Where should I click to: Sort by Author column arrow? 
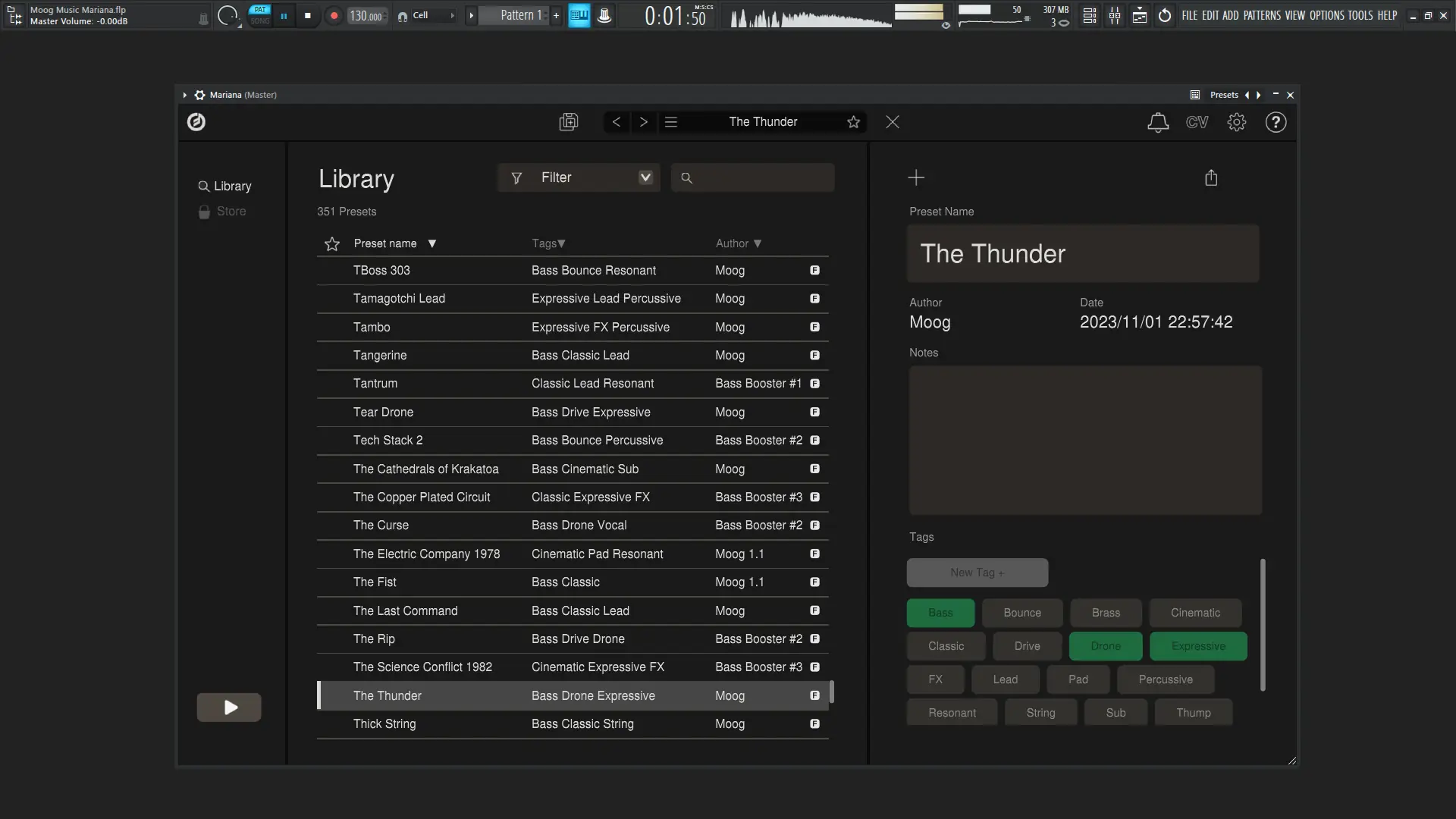click(757, 243)
